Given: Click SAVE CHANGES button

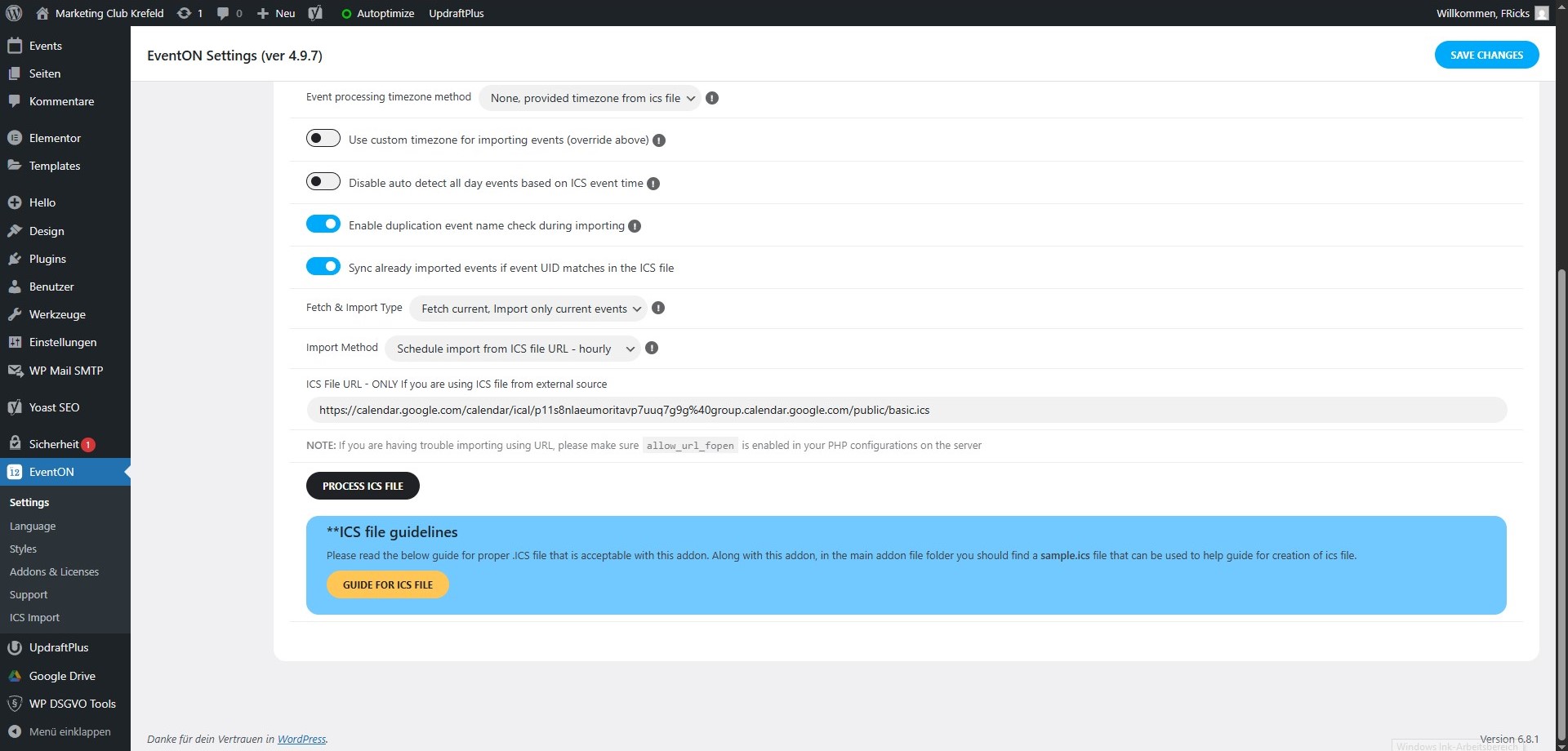Looking at the screenshot, I should [x=1487, y=55].
